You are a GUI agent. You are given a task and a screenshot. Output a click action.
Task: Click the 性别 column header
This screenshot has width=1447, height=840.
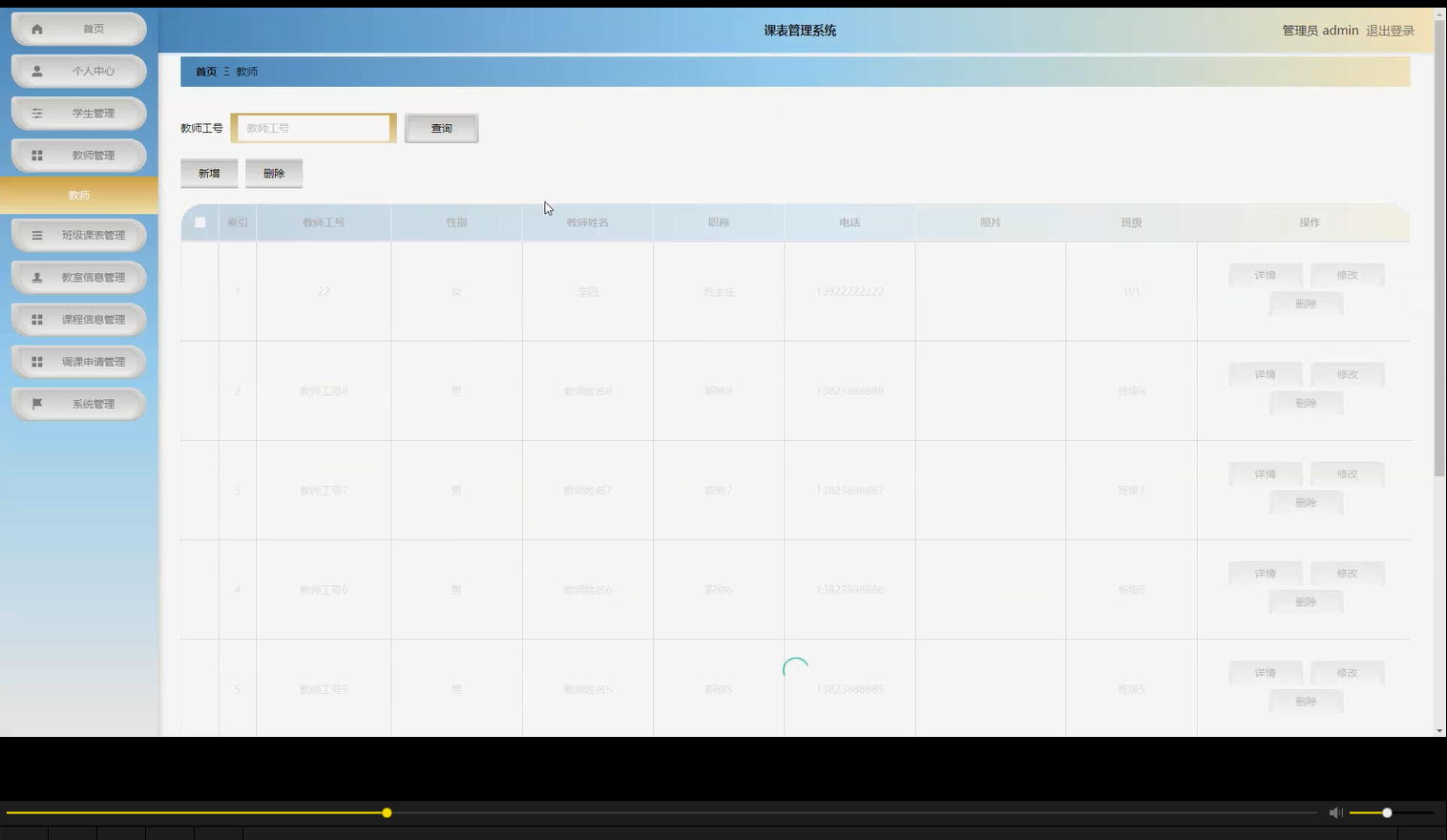(x=456, y=222)
